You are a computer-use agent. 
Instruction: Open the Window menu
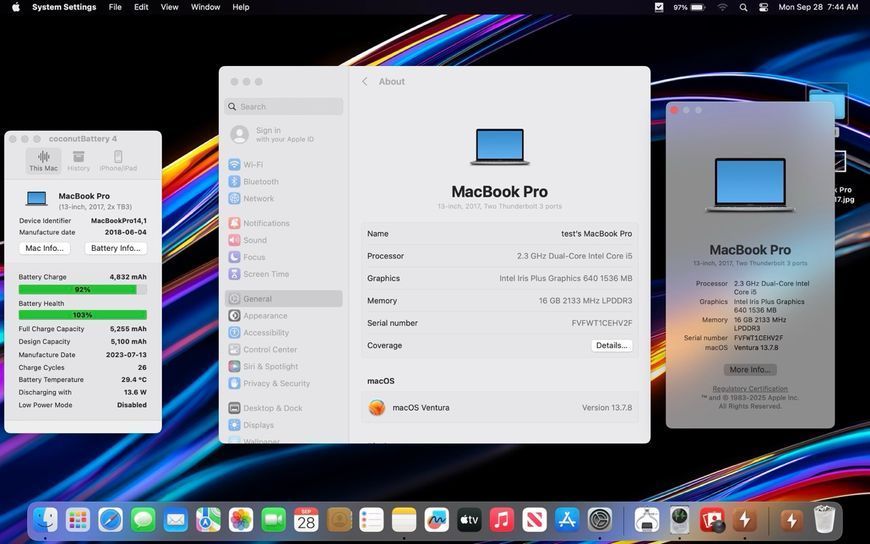pyautogui.click(x=205, y=7)
